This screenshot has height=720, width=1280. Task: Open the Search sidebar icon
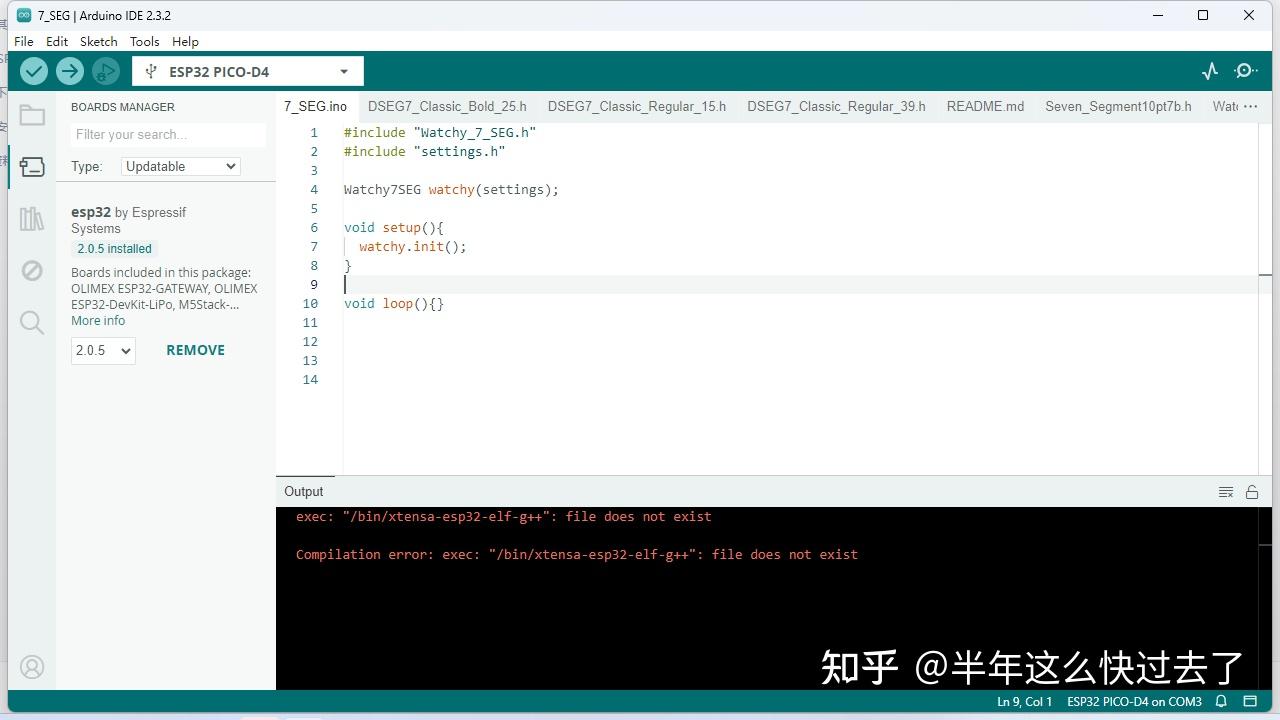point(32,322)
